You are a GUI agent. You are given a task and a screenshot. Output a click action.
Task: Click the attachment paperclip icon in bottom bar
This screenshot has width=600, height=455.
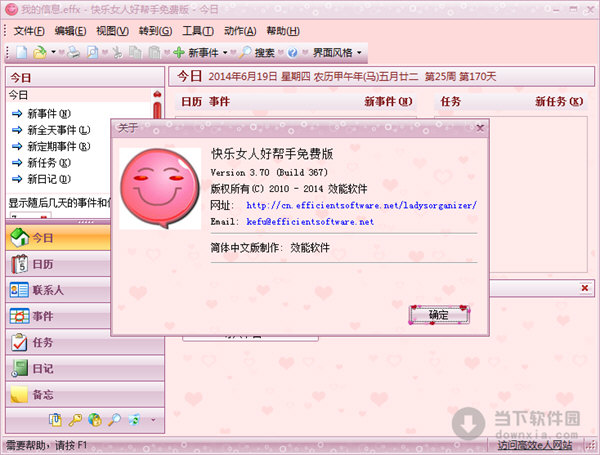pyautogui.click(x=55, y=420)
